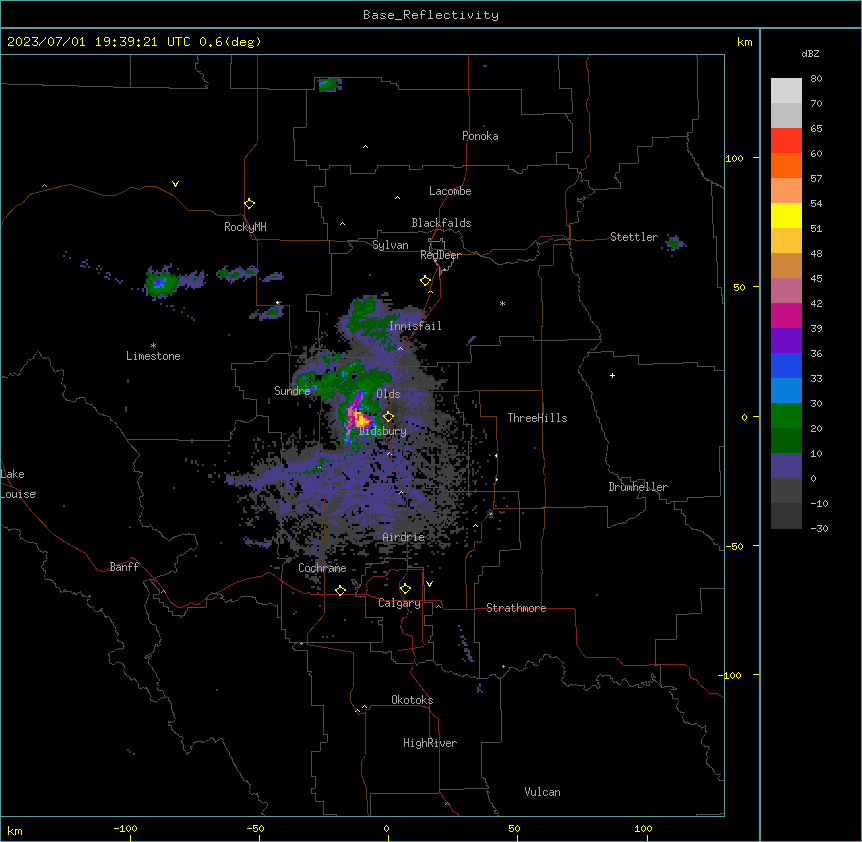Select the 60 dBZ orange swatch

[786, 165]
